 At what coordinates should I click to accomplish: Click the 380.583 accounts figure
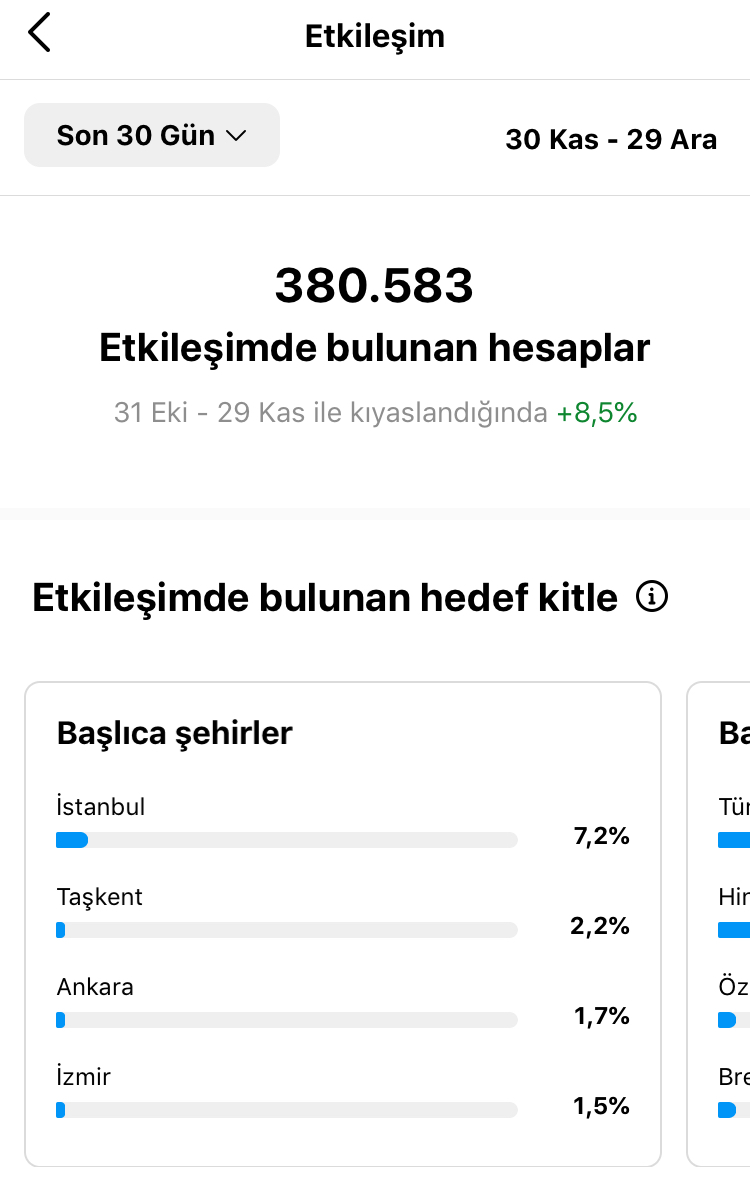click(x=374, y=286)
